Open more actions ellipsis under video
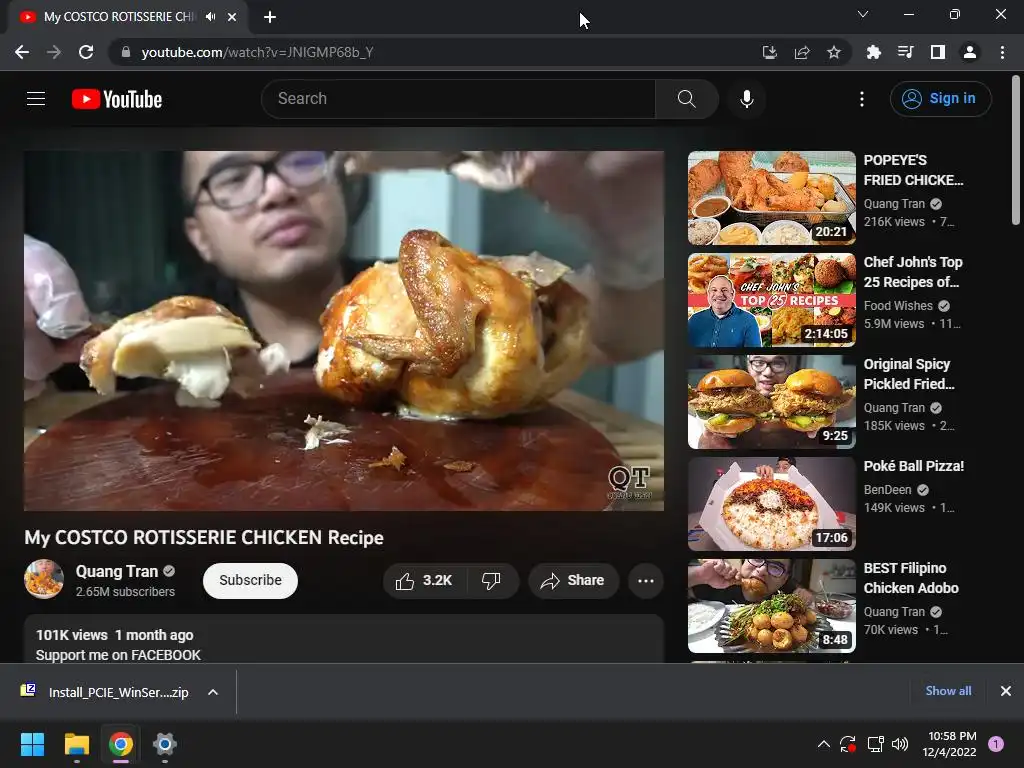Image resolution: width=1024 pixels, height=768 pixels. click(646, 581)
